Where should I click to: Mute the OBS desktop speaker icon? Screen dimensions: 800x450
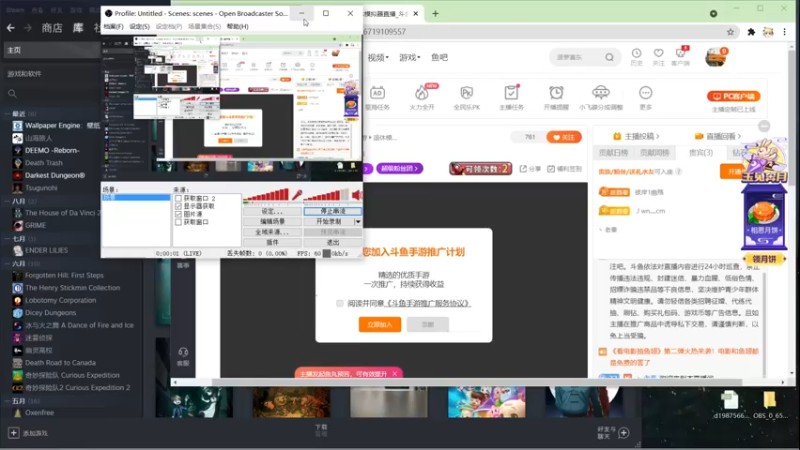point(357,194)
